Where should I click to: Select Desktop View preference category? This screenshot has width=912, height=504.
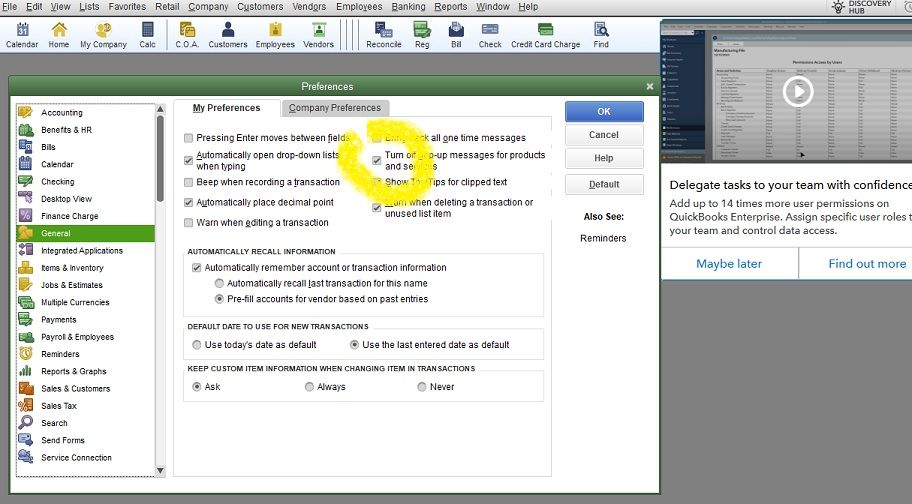pyautogui.click(x=86, y=199)
